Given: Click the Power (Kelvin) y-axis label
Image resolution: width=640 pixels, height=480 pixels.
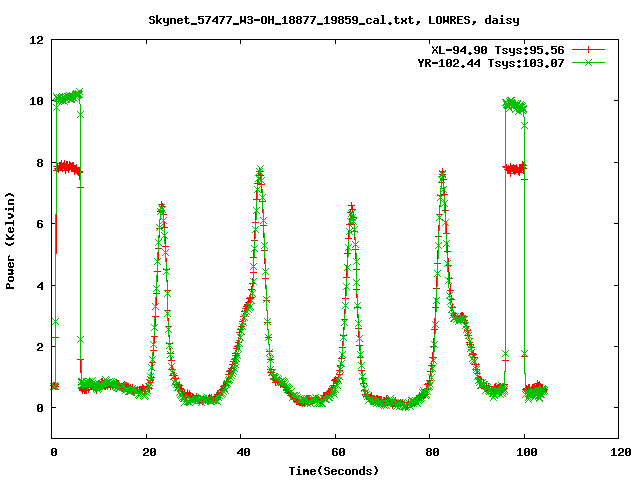Looking at the screenshot, I should point(10,241).
